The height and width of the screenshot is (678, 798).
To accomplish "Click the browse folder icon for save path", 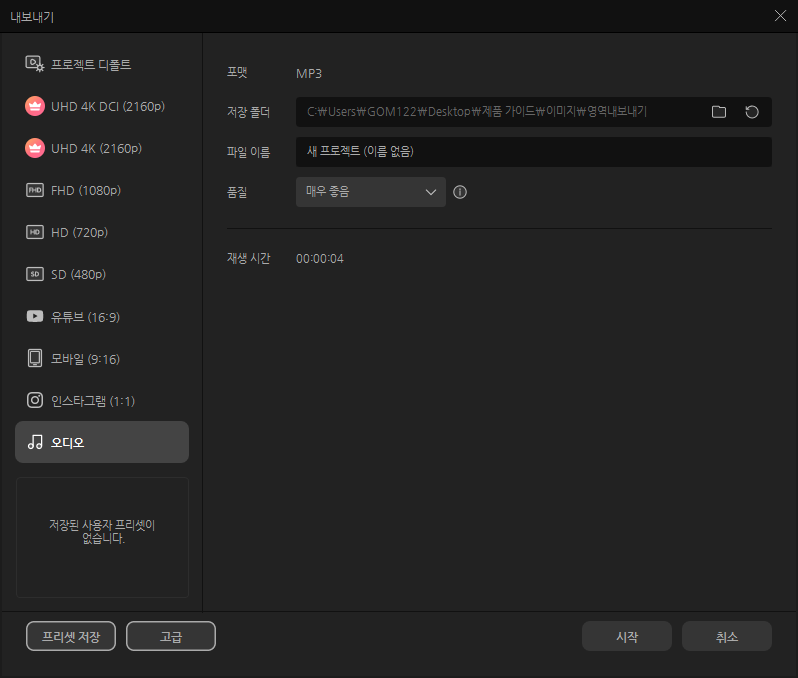I will coord(718,112).
